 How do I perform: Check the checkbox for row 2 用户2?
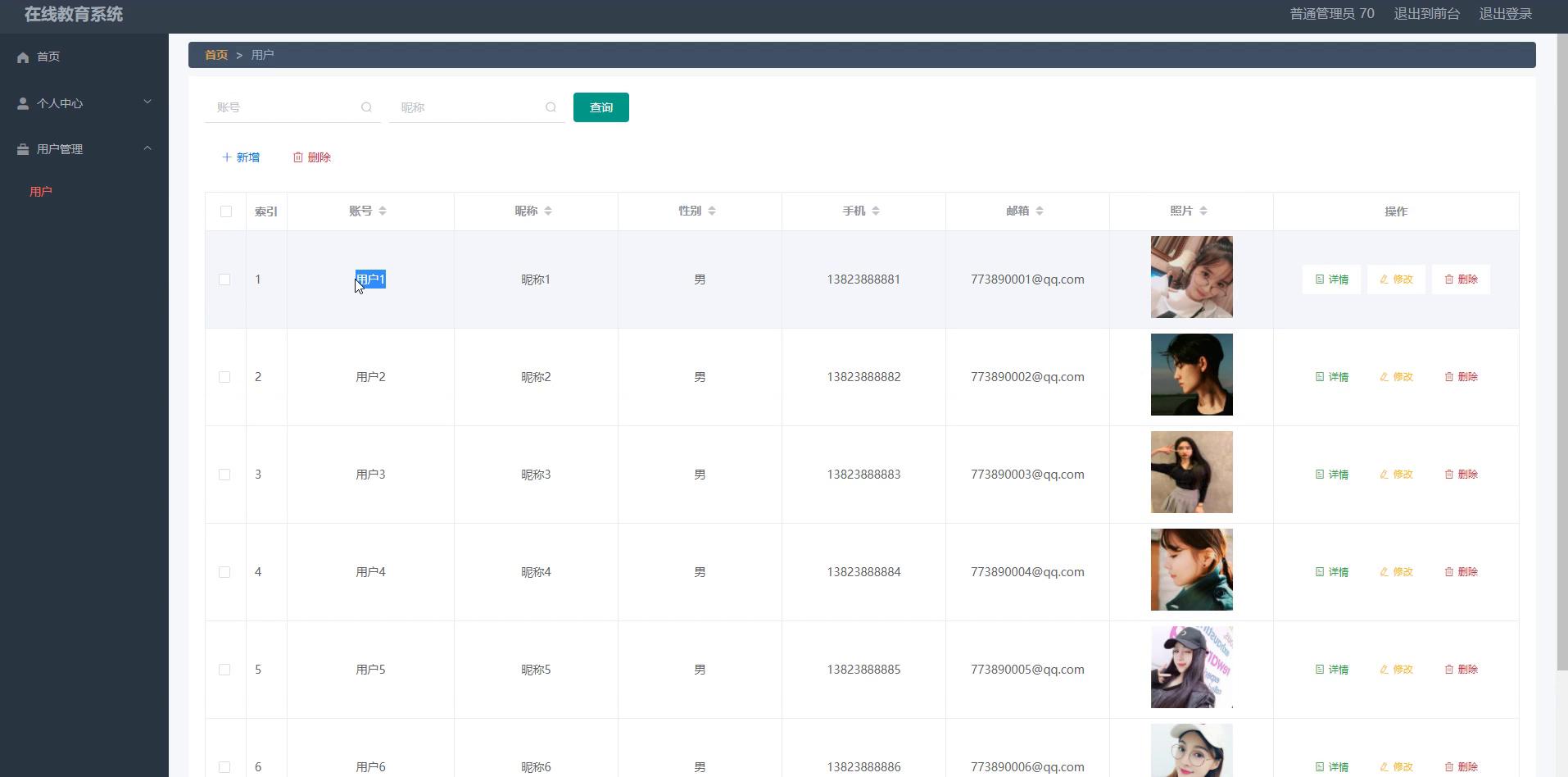pos(224,377)
